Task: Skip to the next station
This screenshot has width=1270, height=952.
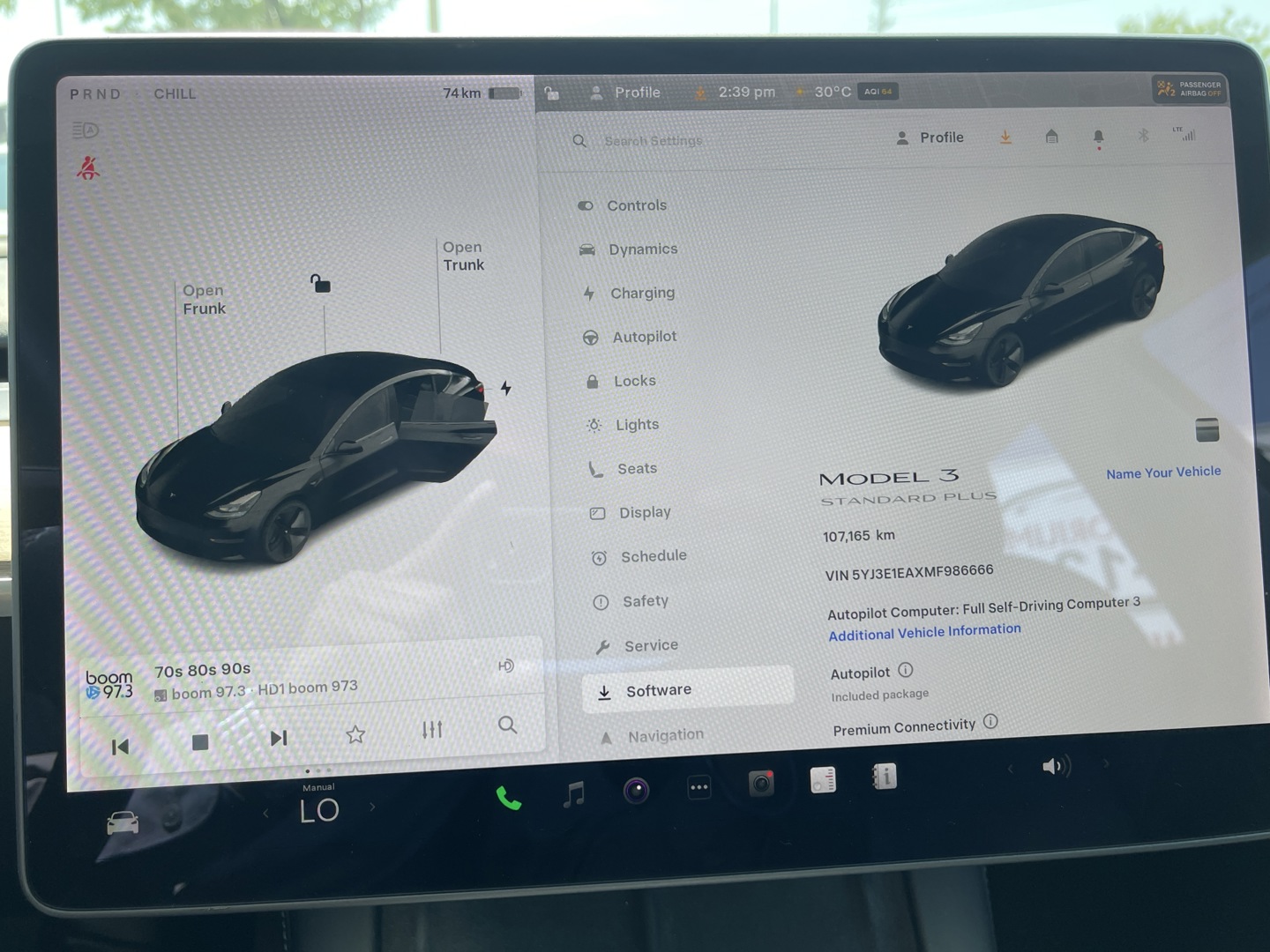Action: coord(279,738)
